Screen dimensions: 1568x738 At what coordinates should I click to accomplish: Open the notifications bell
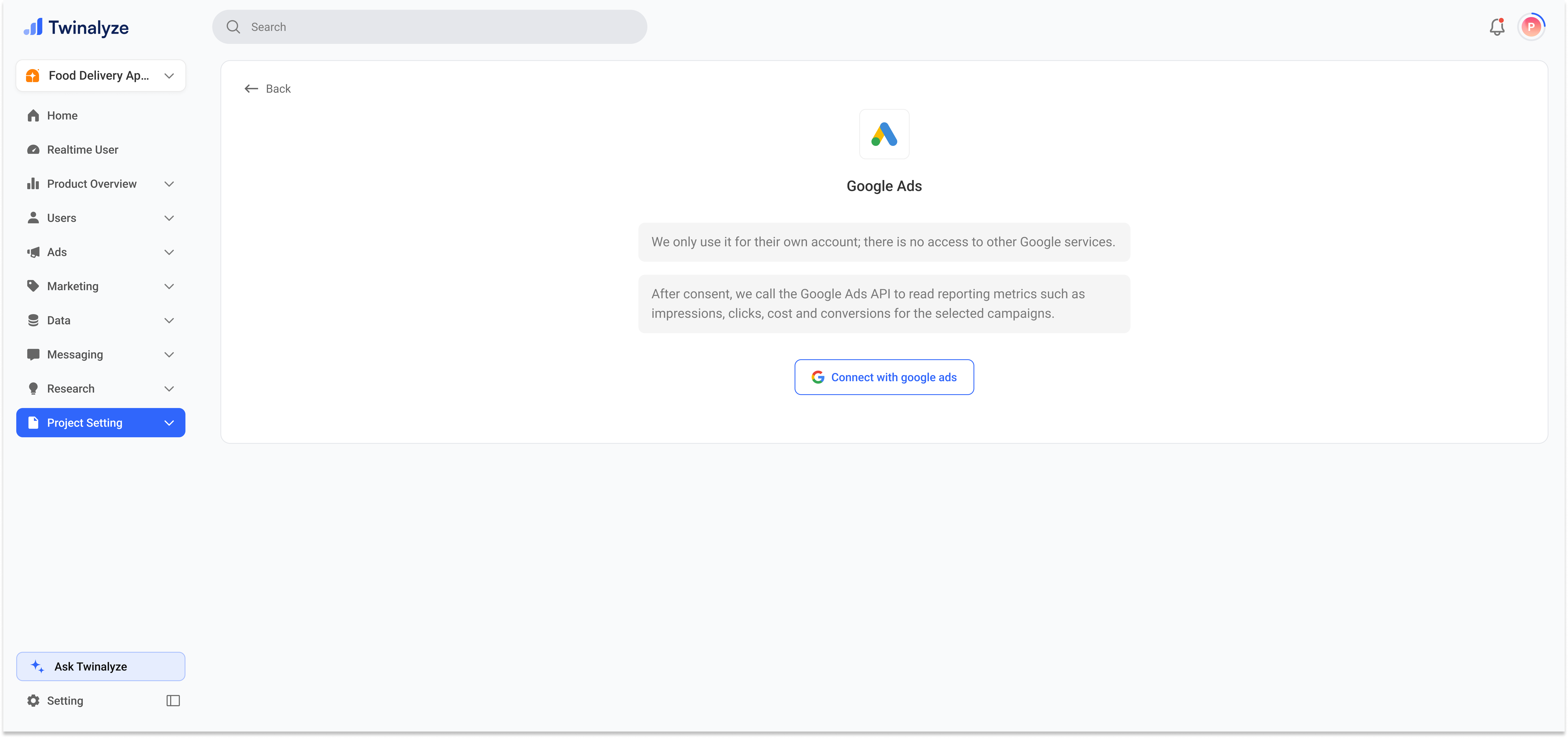click(1497, 27)
